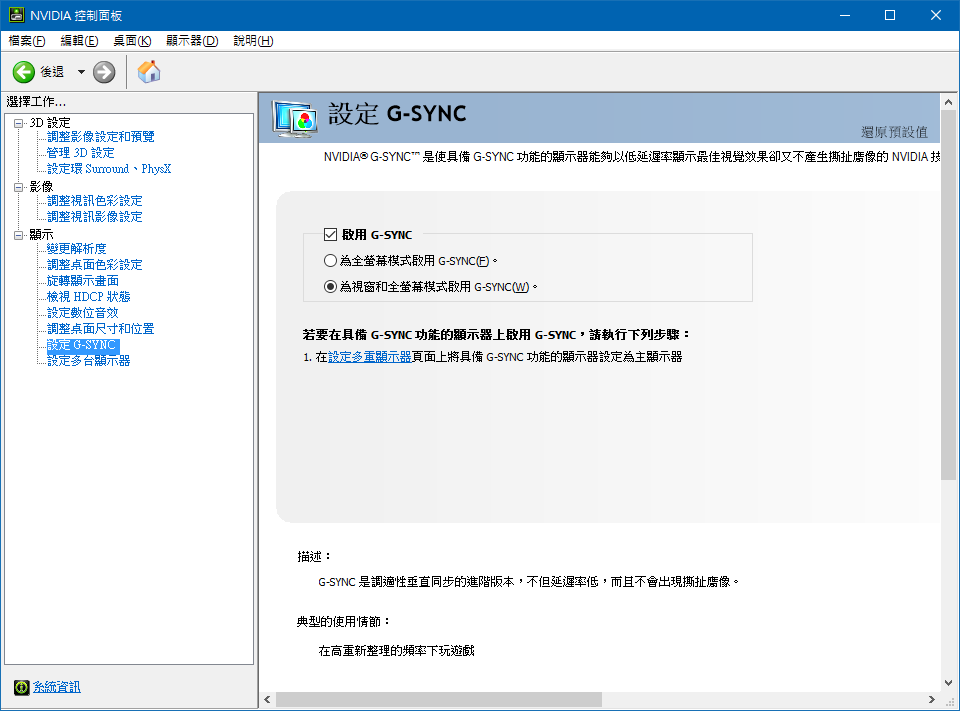Screen dimensions: 960x711
Task: Click the grey Forward arrow icon
Action: pos(104,72)
